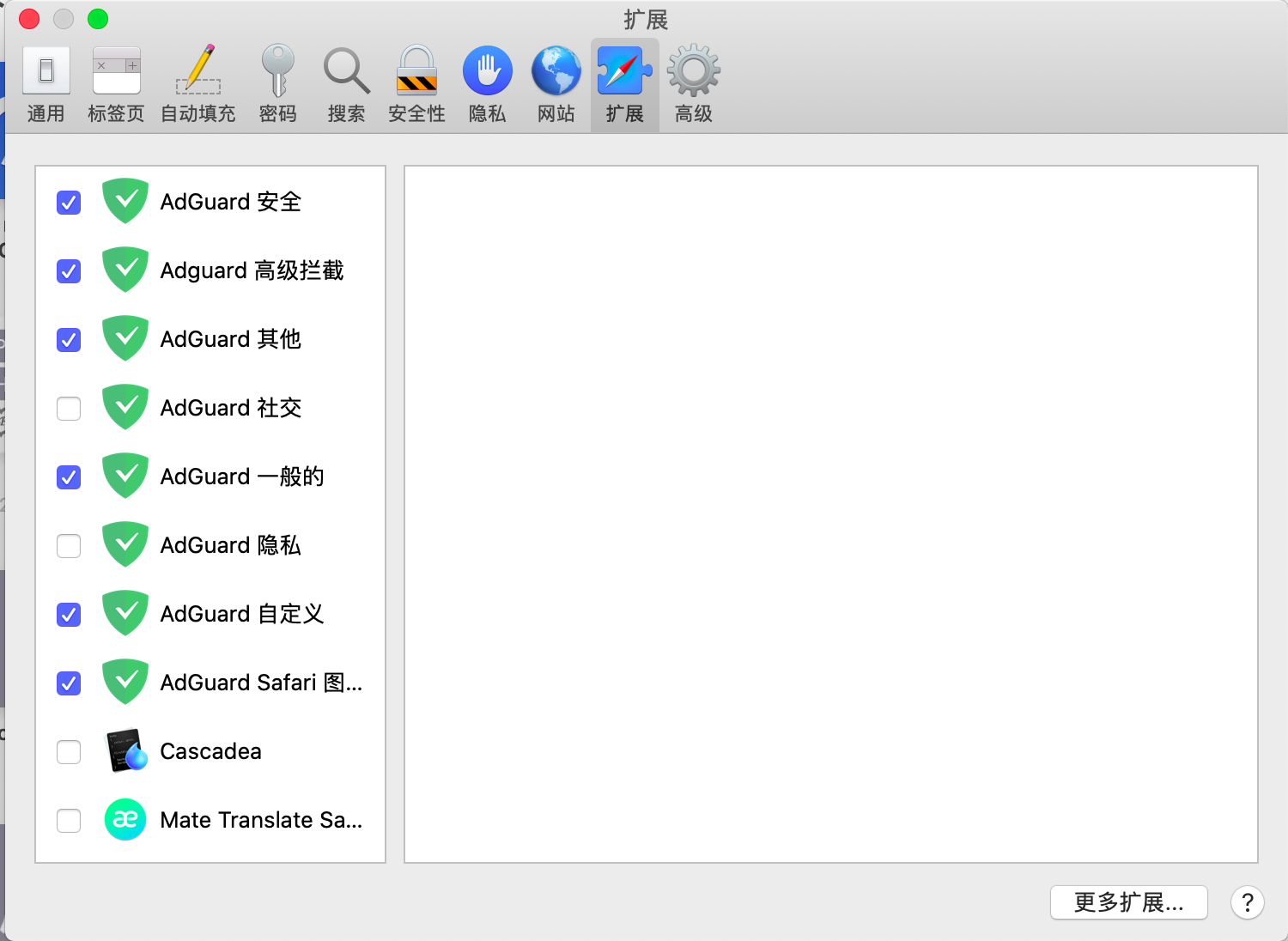
Task: Click the 搜索 toolbar label
Action: [346, 113]
